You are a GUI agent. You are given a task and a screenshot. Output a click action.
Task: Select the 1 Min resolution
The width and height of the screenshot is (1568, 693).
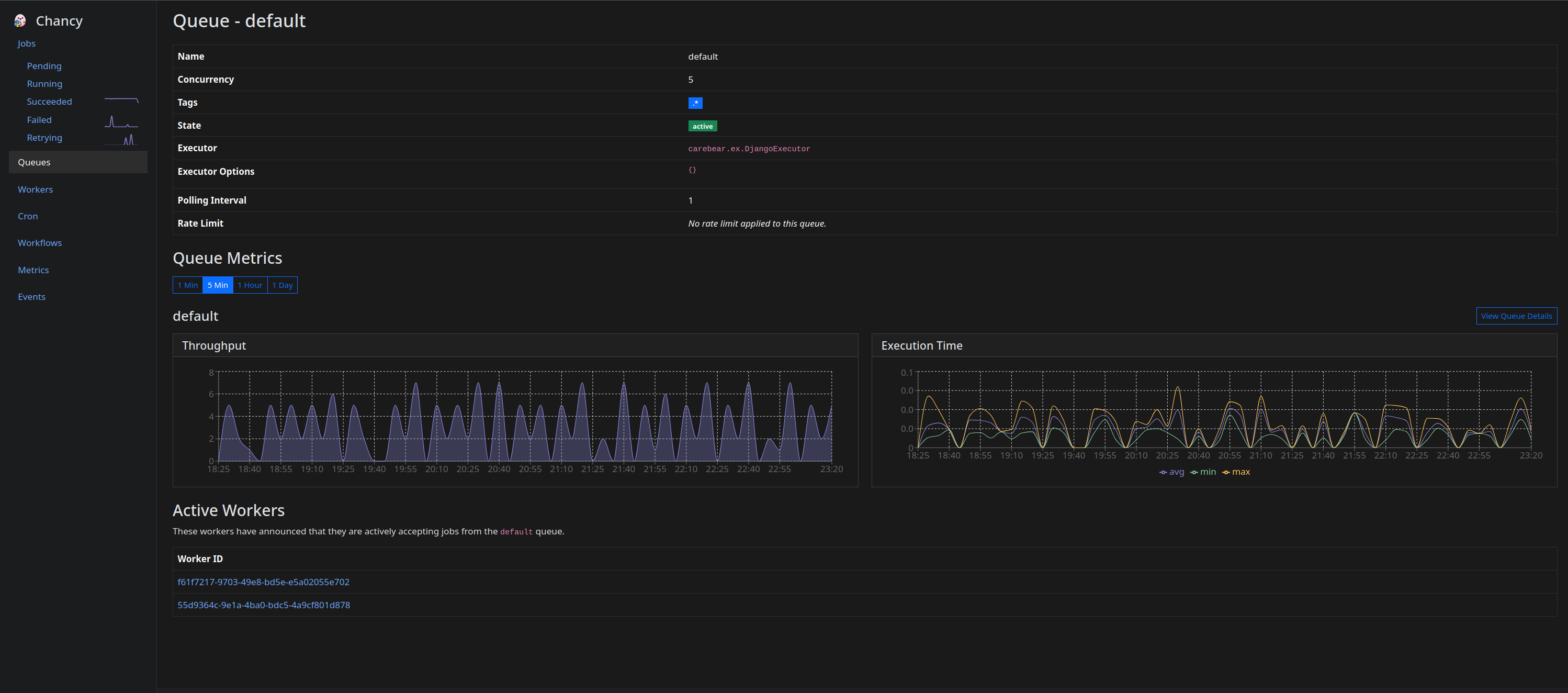click(x=187, y=285)
